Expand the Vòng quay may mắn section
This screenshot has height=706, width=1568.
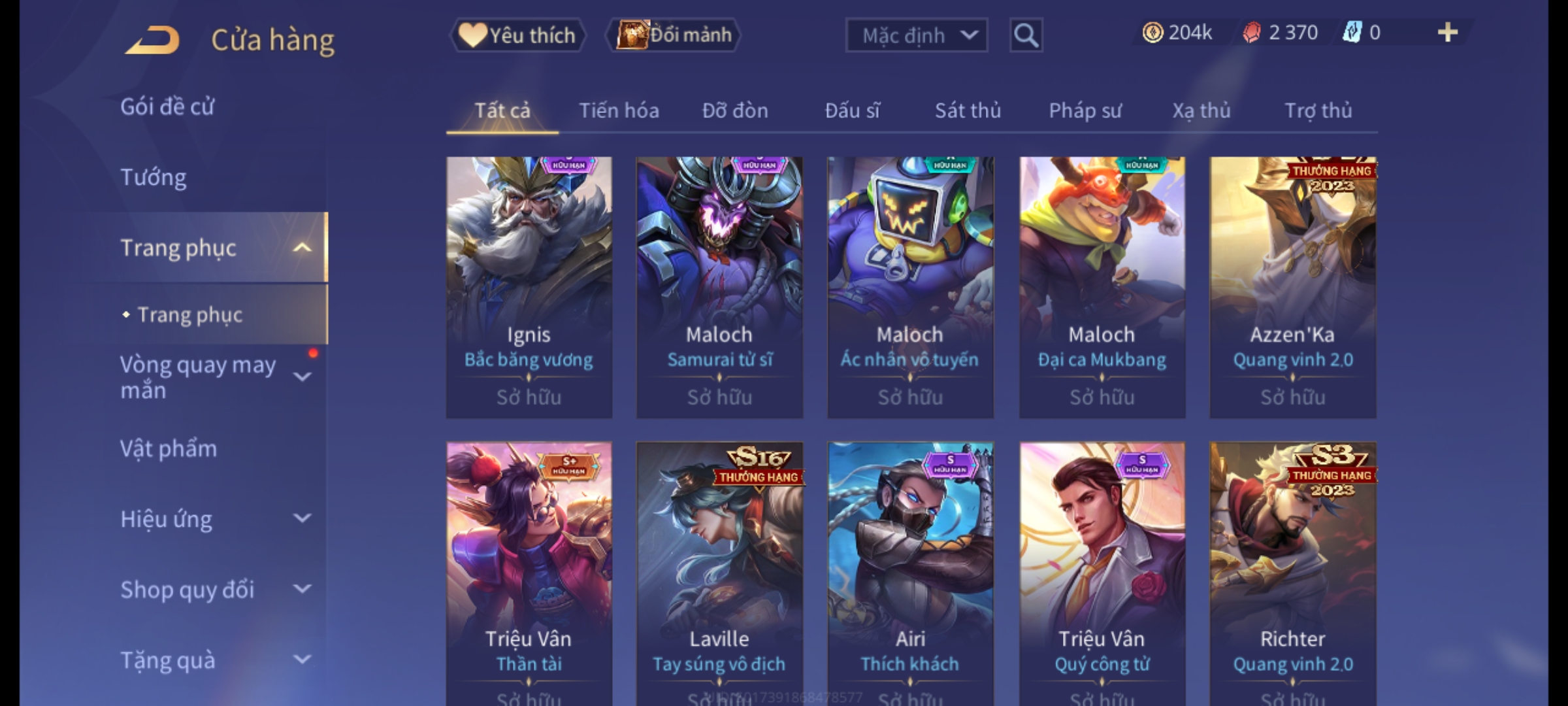pyautogui.click(x=302, y=377)
